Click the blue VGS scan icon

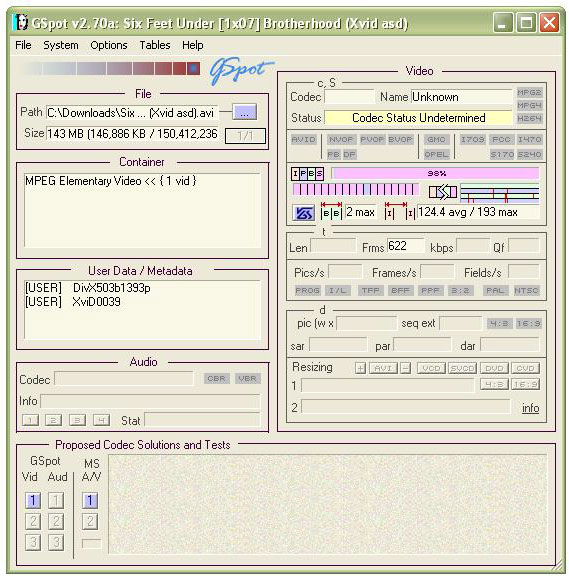(x=303, y=213)
